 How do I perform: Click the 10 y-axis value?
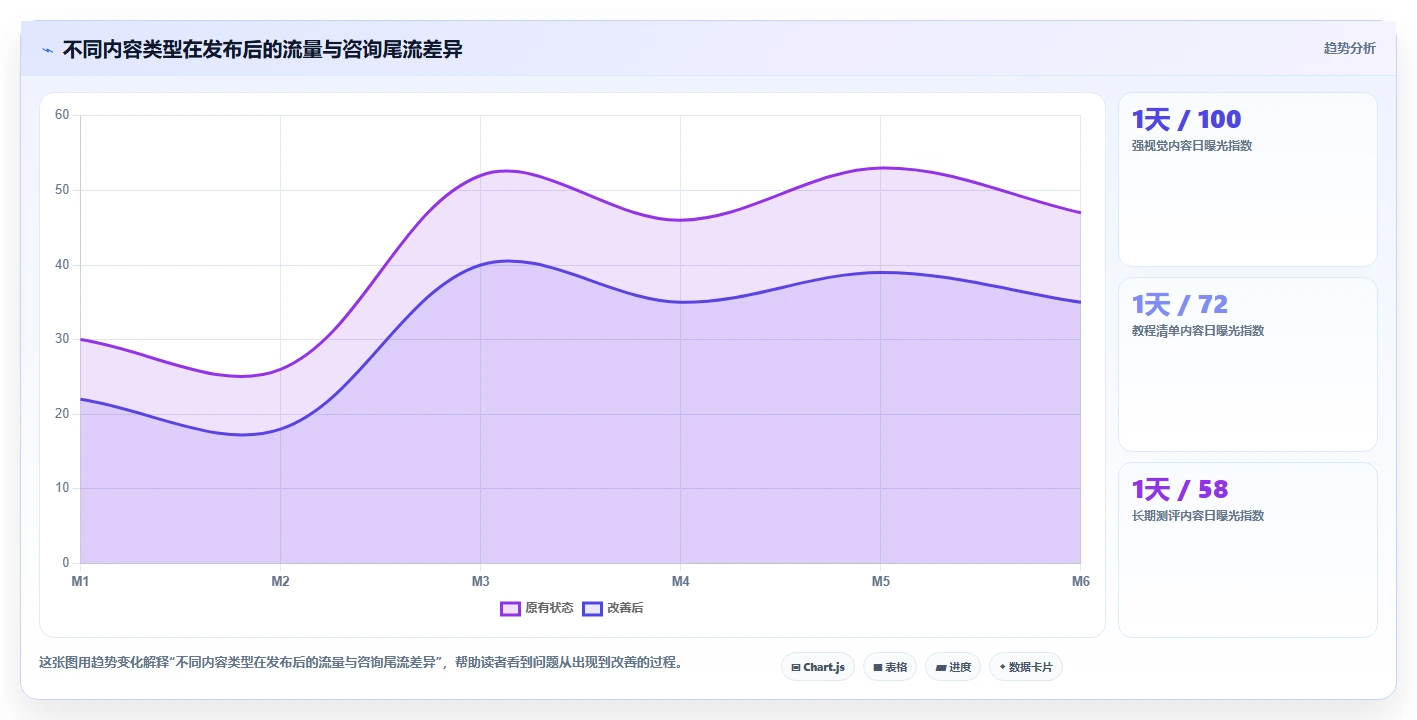[x=62, y=488]
